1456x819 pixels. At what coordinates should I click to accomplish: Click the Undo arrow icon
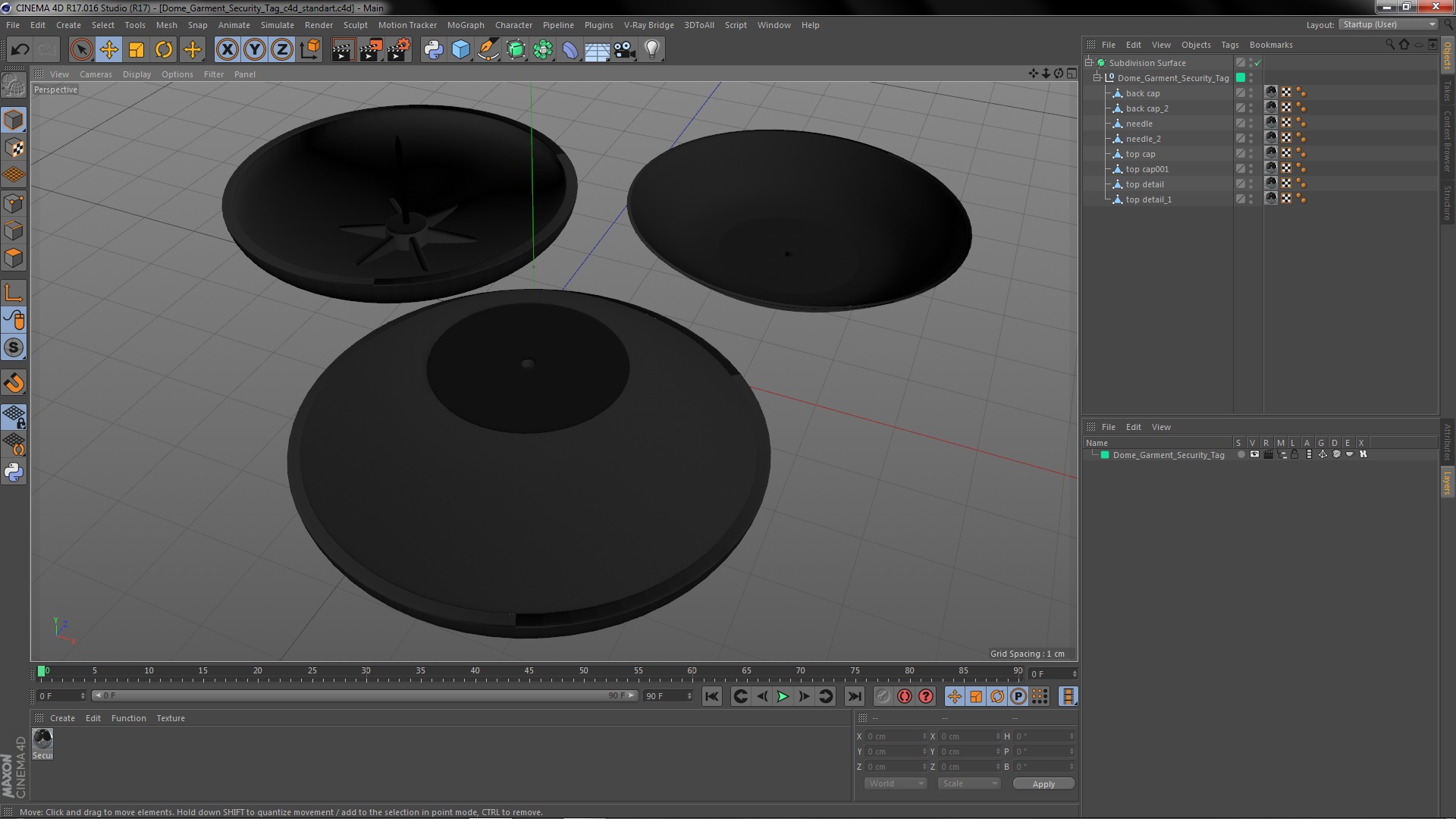point(20,50)
